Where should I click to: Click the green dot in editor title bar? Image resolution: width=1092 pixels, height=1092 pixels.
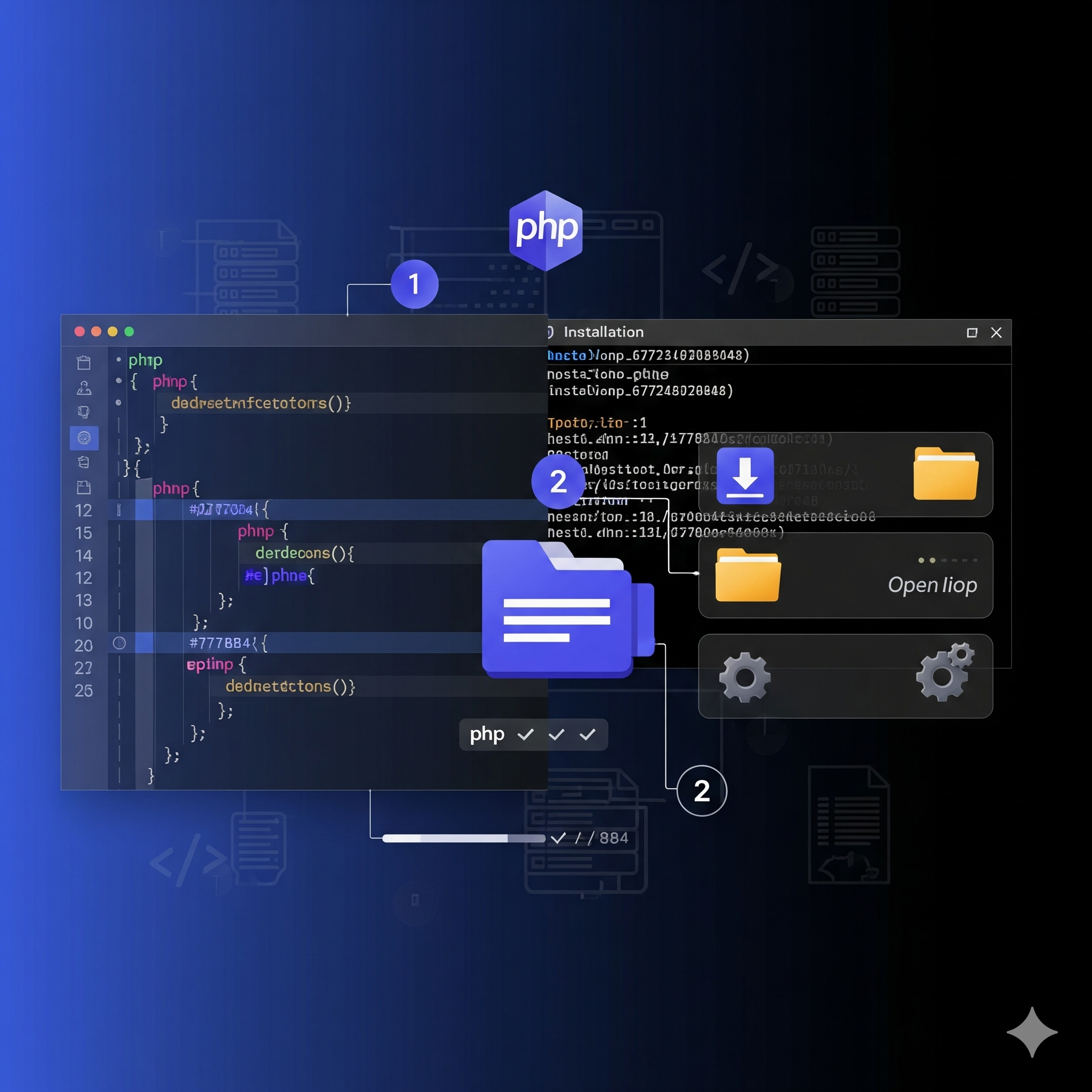(129, 331)
